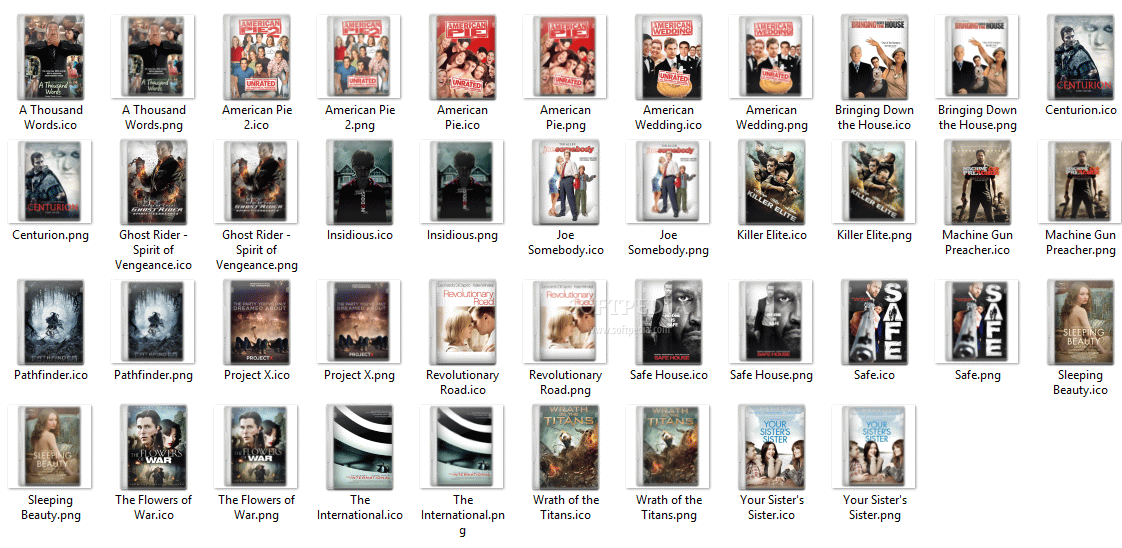Choose the Centurion.png thumbnail

[49, 182]
